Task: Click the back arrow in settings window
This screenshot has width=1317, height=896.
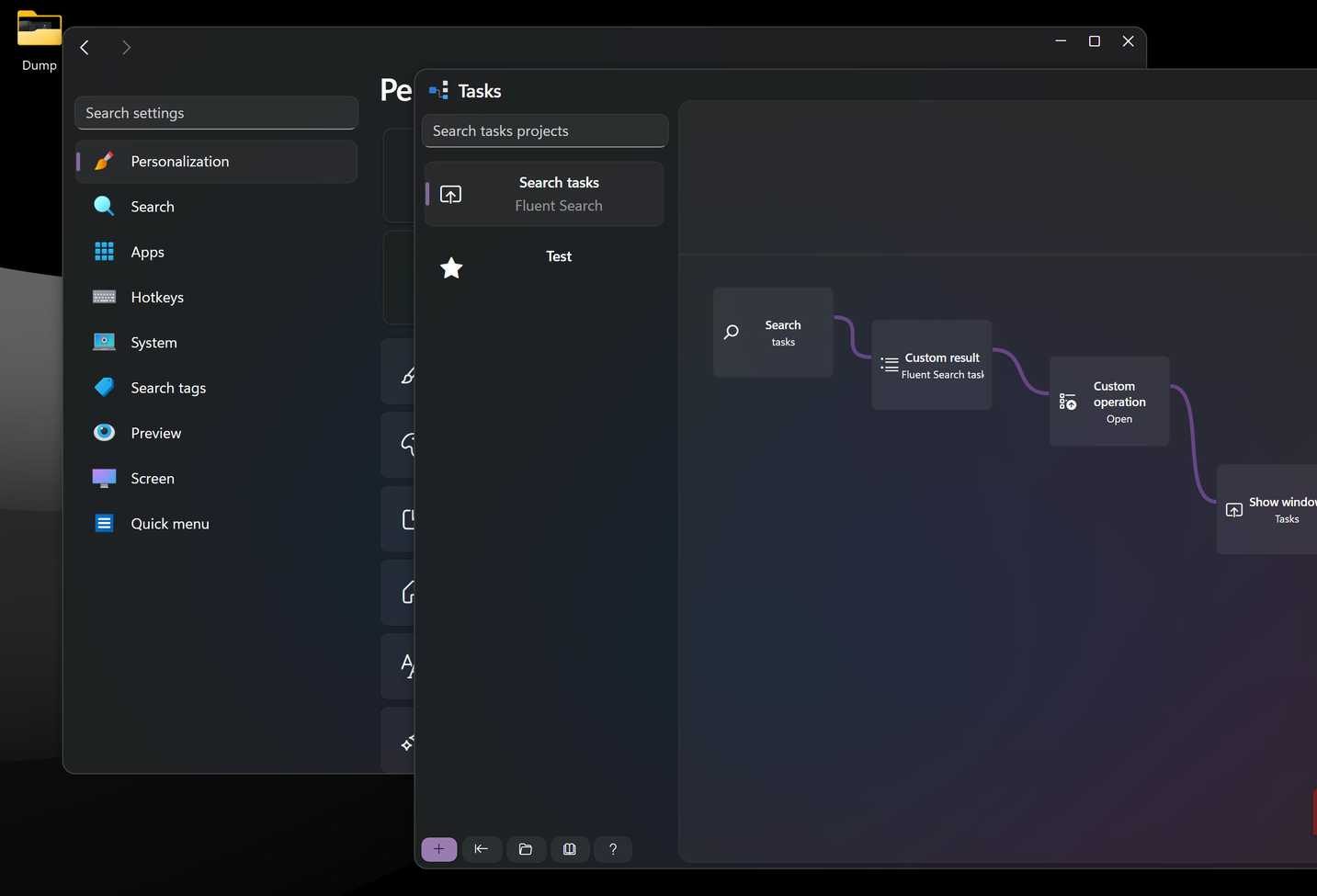Action: point(85,47)
